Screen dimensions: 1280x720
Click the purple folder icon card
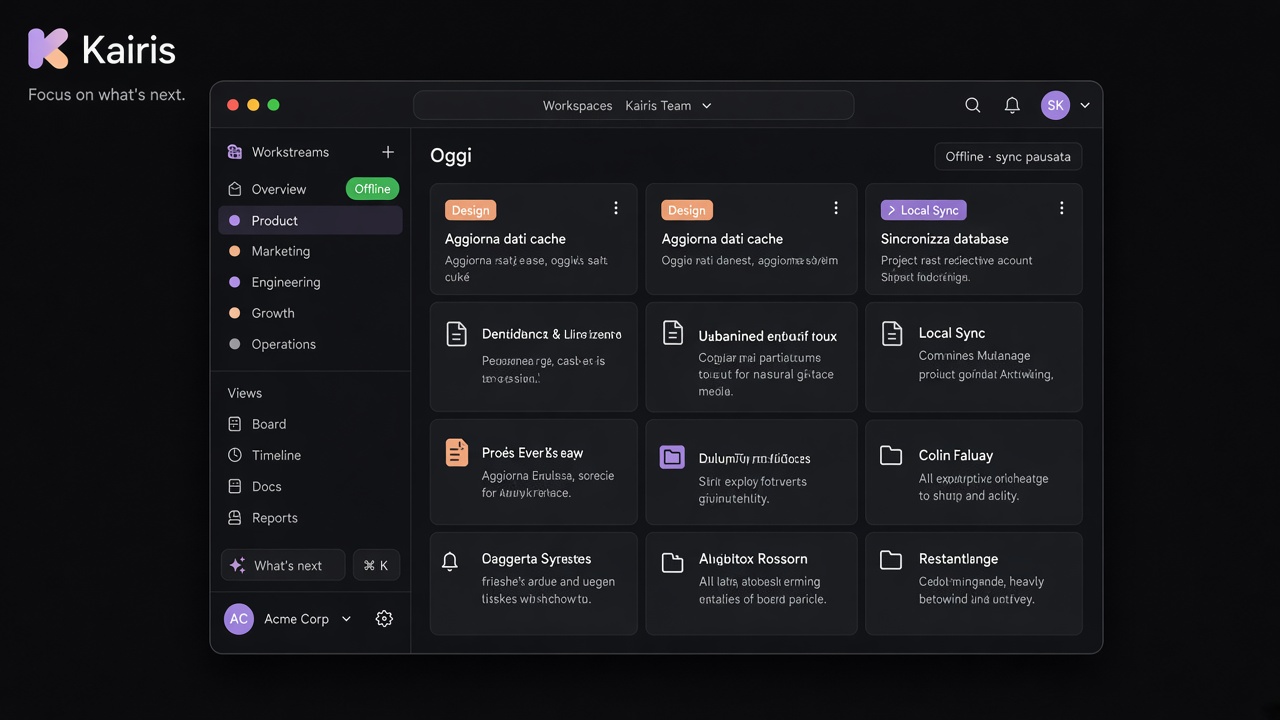point(672,458)
